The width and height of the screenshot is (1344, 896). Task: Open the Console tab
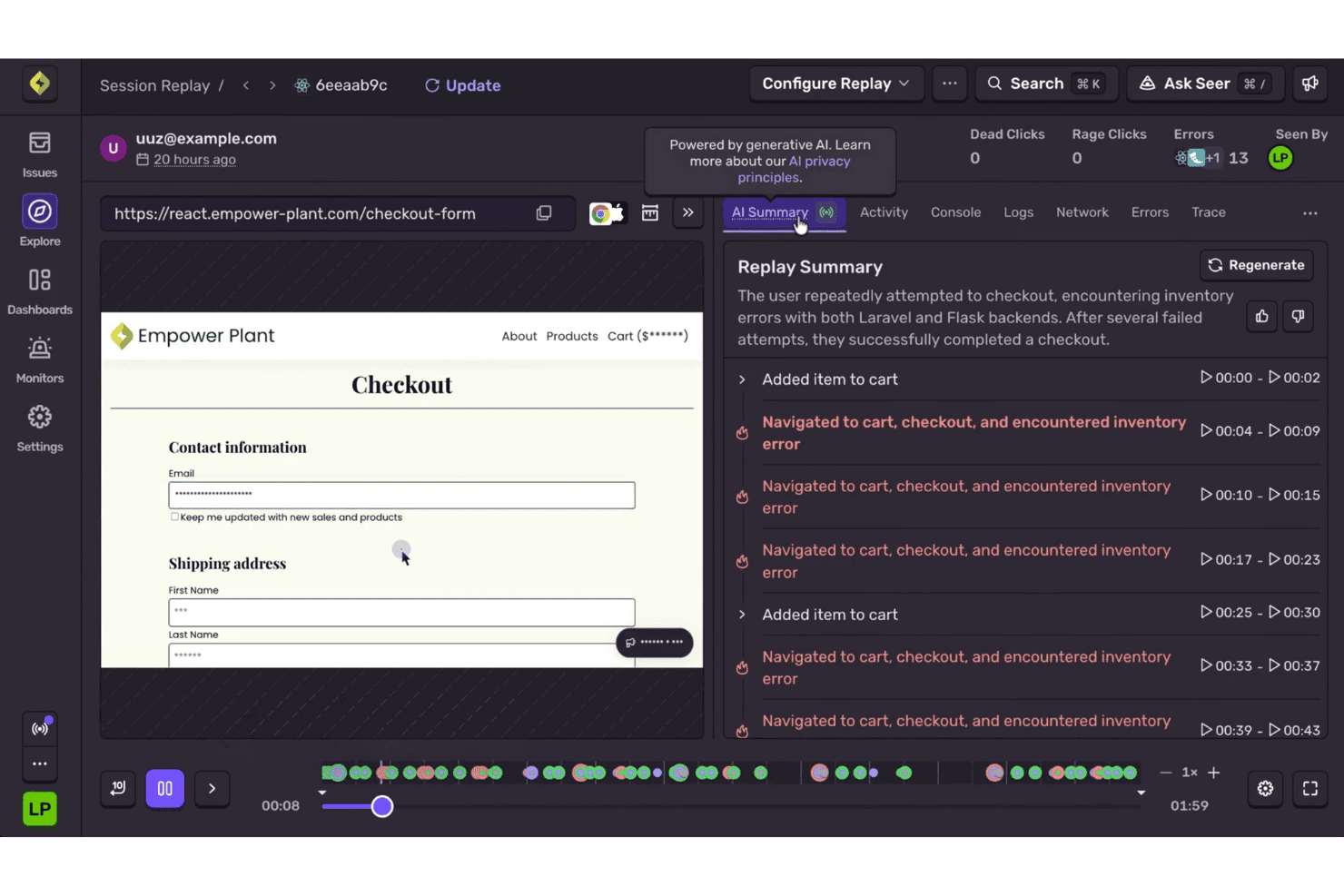point(955,212)
